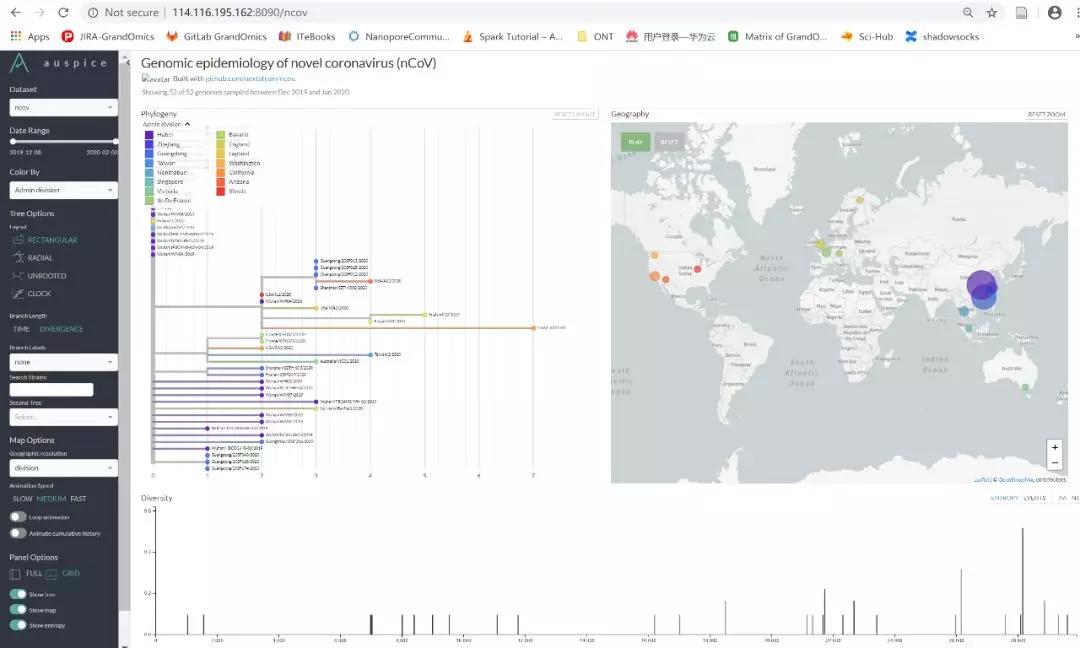Switch branch length to DIVERGENCE

click(61, 329)
